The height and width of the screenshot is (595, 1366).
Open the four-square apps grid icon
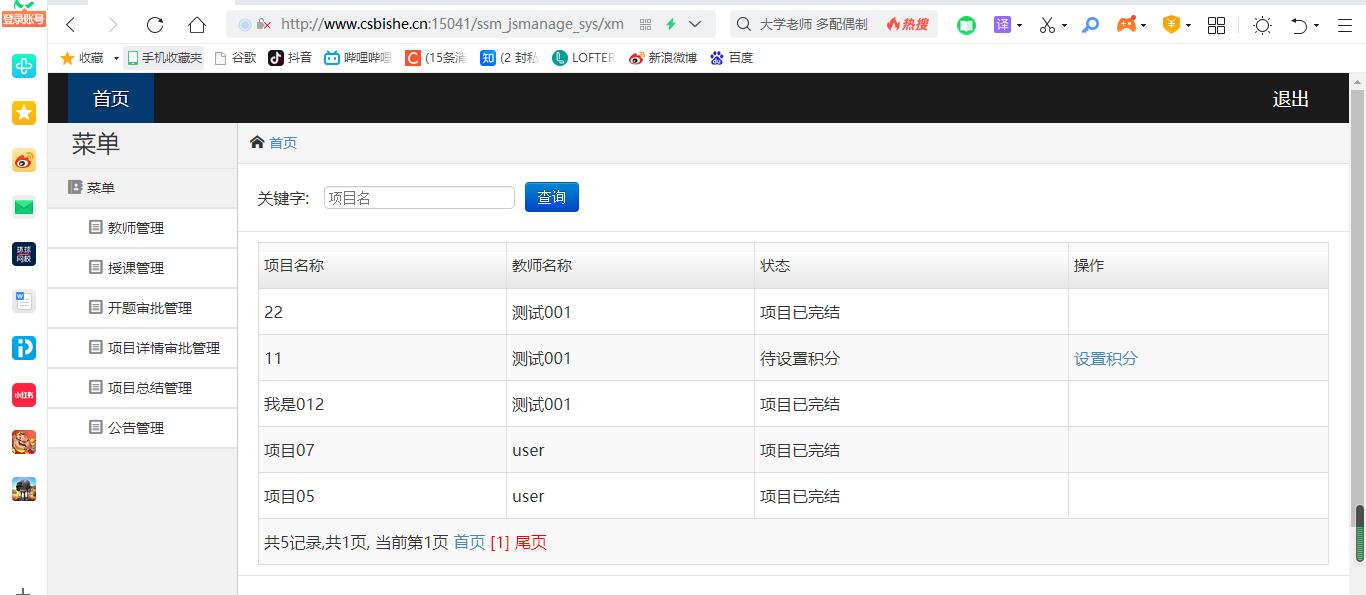click(1216, 25)
